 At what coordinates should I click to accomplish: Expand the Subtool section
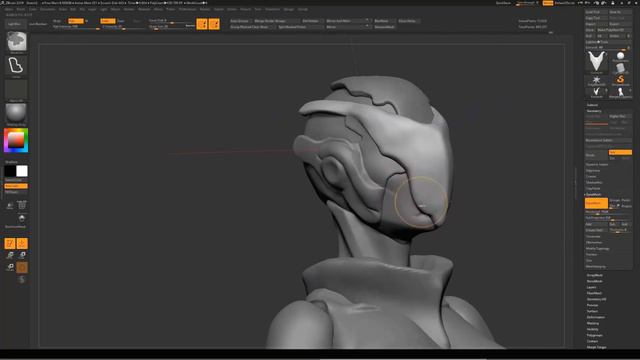(x=592, y=105)
